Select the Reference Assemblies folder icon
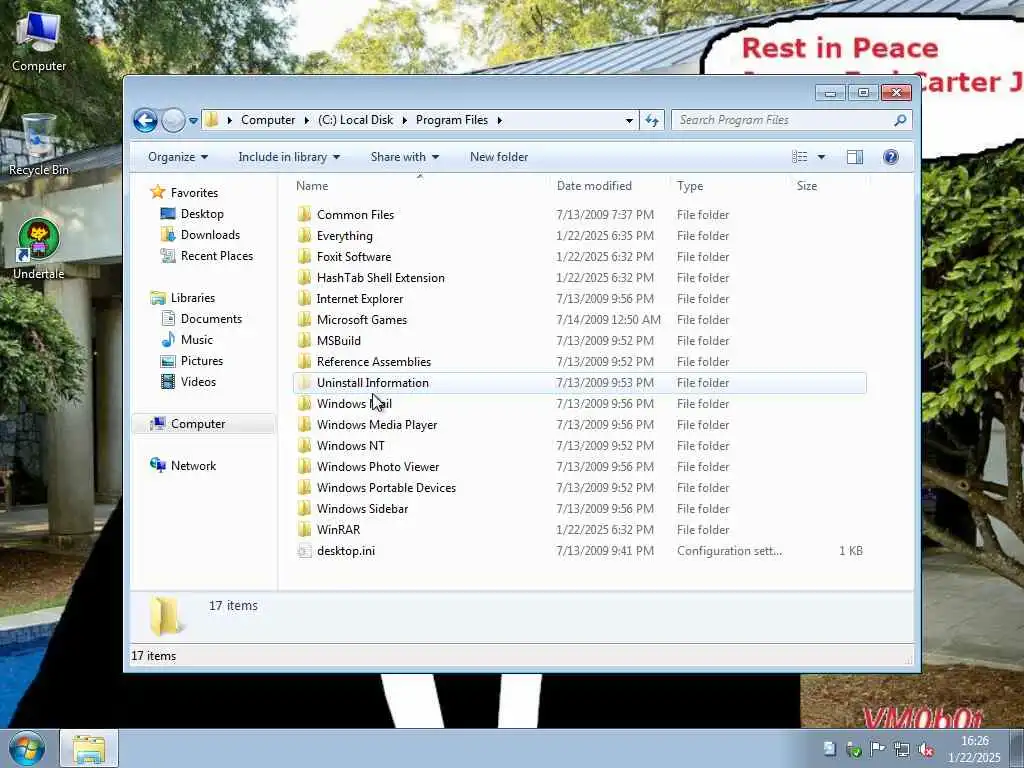The image size is (1024, 768). click(x=304, y=361)
